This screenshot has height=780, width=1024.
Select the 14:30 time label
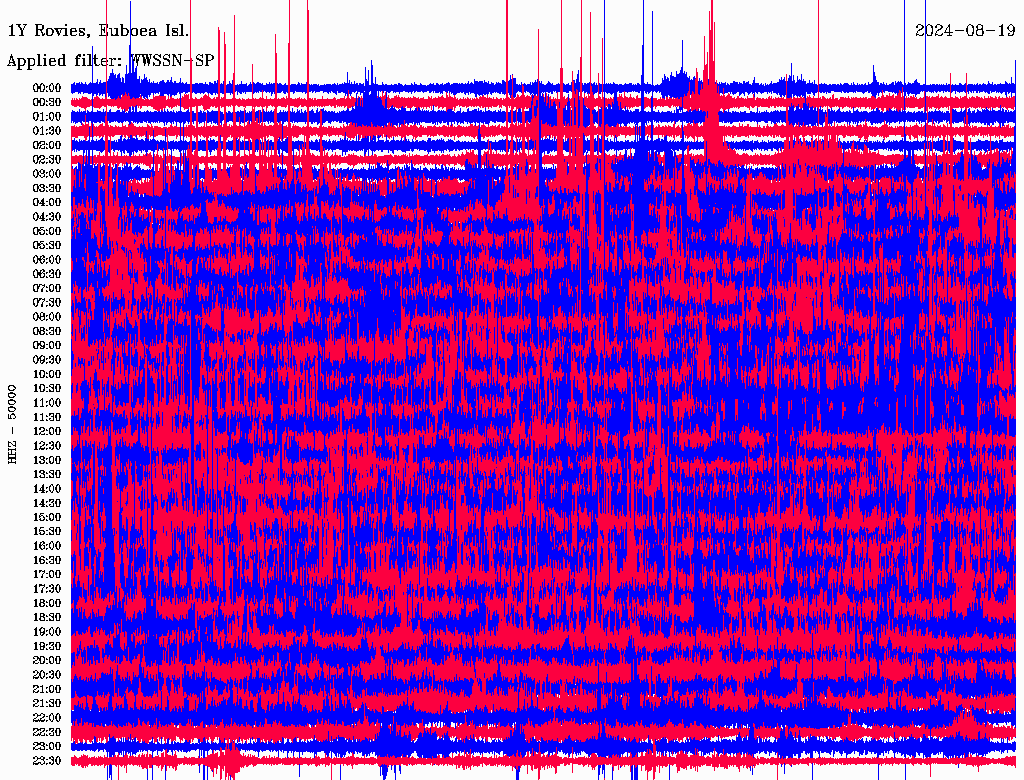[47, 503]
